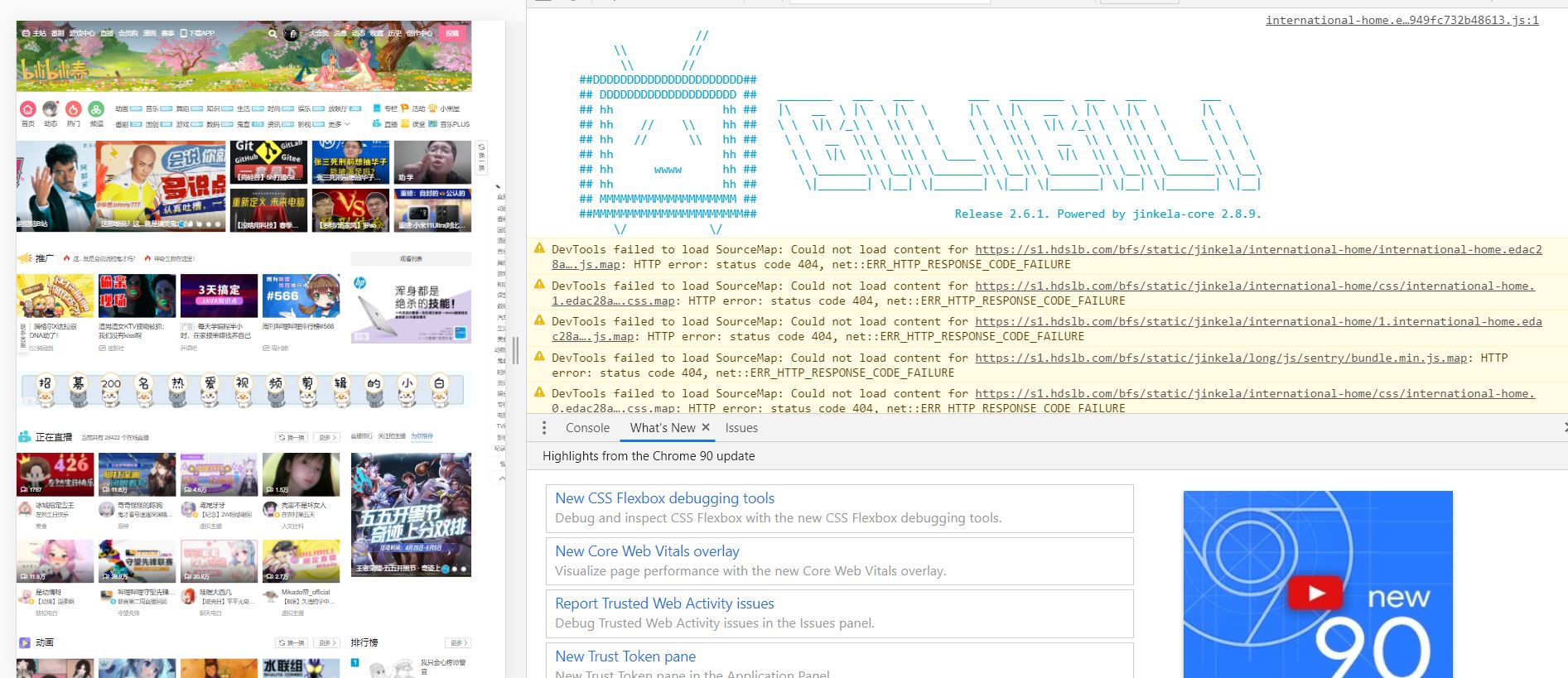Screen dimensions: 1568x678
Task: Open New CSS Flexbox debugging tools item
Action: tap(664, 498)
